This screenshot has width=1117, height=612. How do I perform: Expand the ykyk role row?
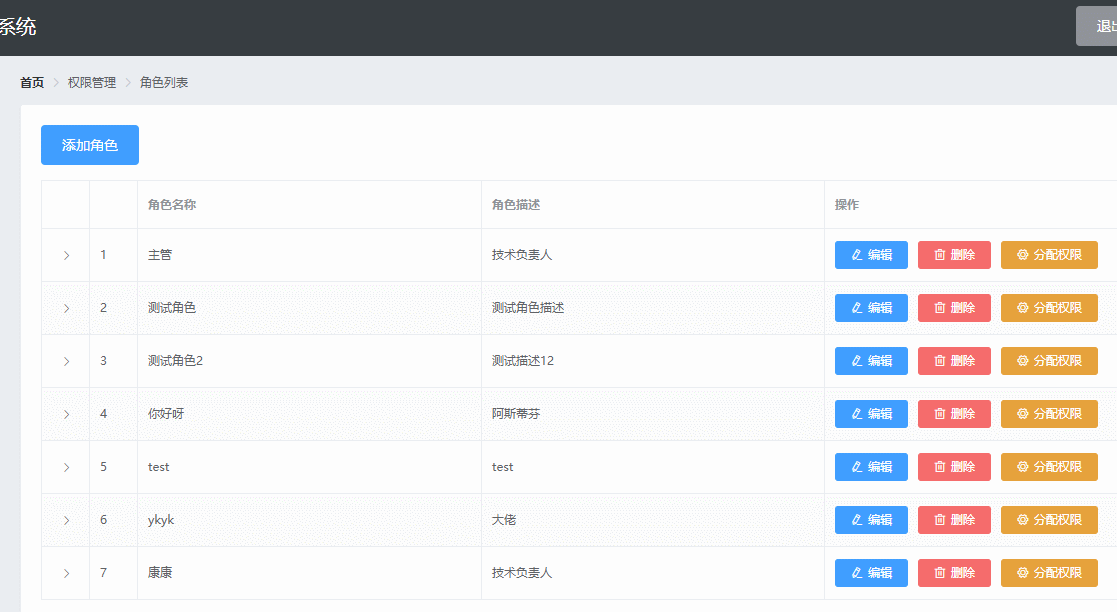(66, 520)
